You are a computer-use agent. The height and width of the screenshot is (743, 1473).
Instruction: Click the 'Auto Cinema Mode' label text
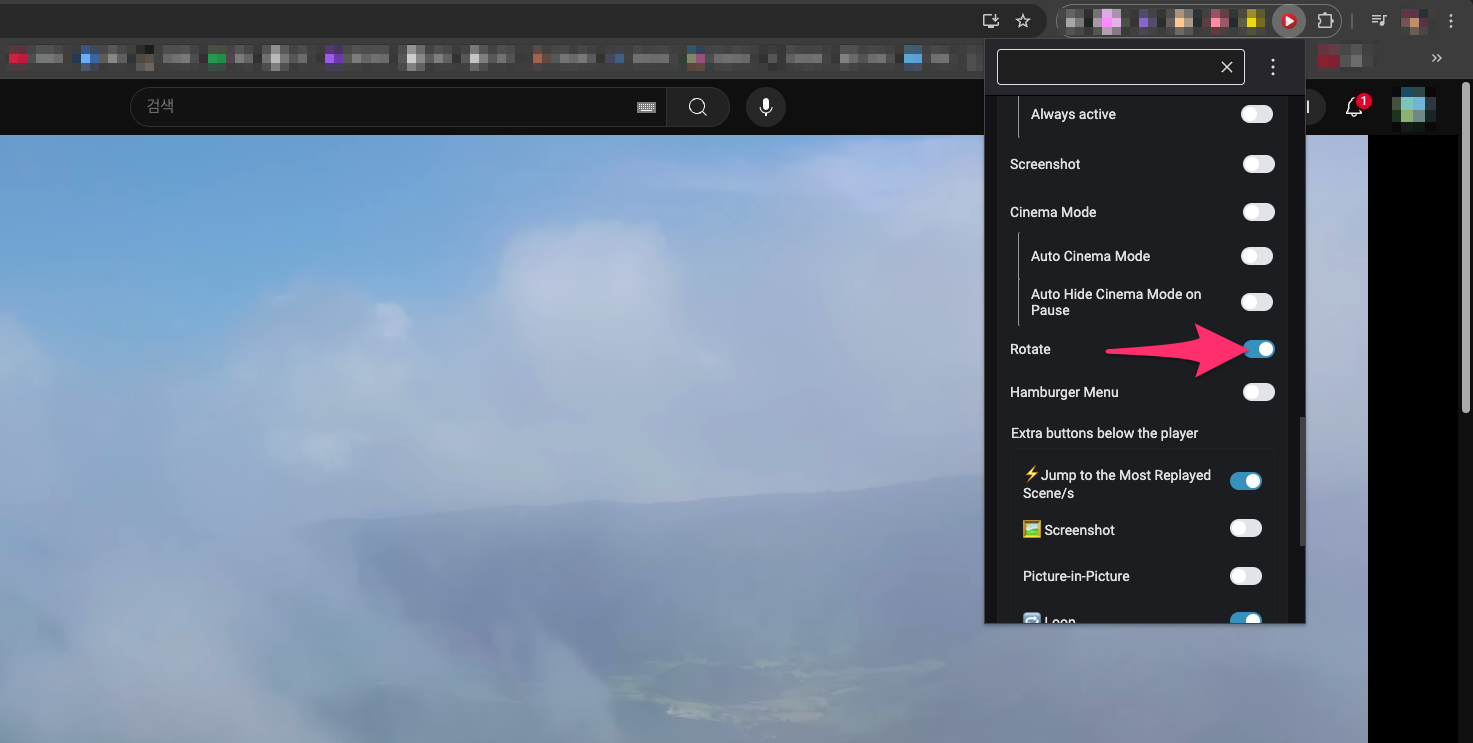tap(1090, 256)
